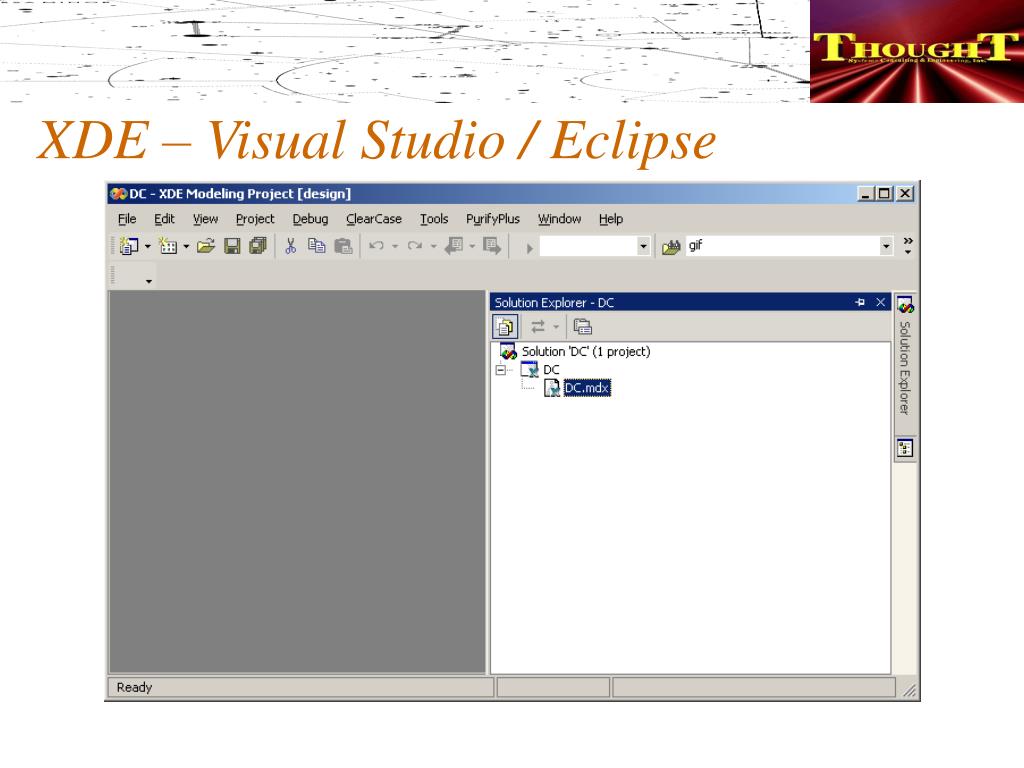Open the Navigate Backward dropdown arrow
The image size is (1024, 768).
[x=472, y=247]
